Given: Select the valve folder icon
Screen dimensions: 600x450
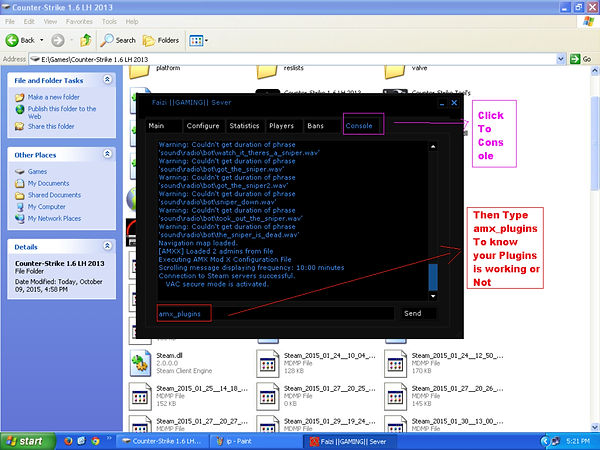Looking at the screenshot, I should (394, 71).
